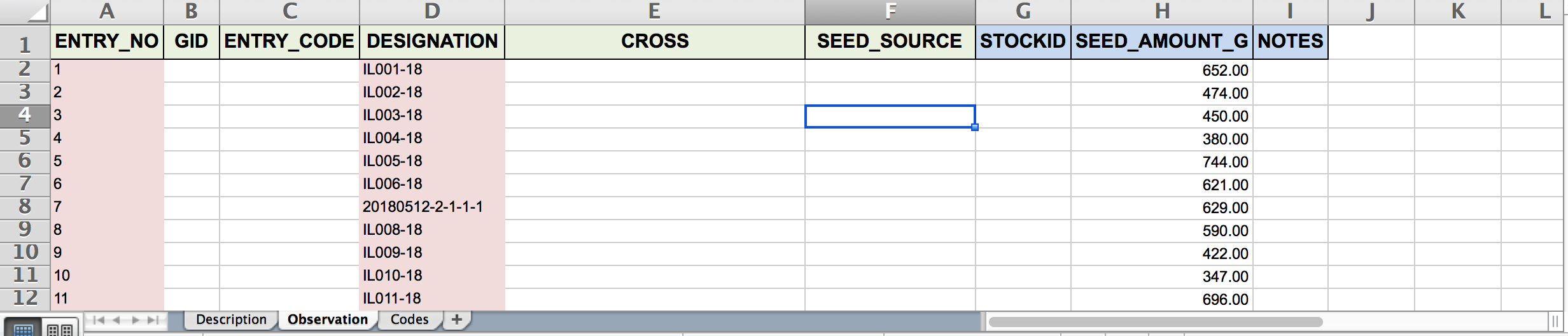Go to previous sheet arrow

[x=116, y=320]
